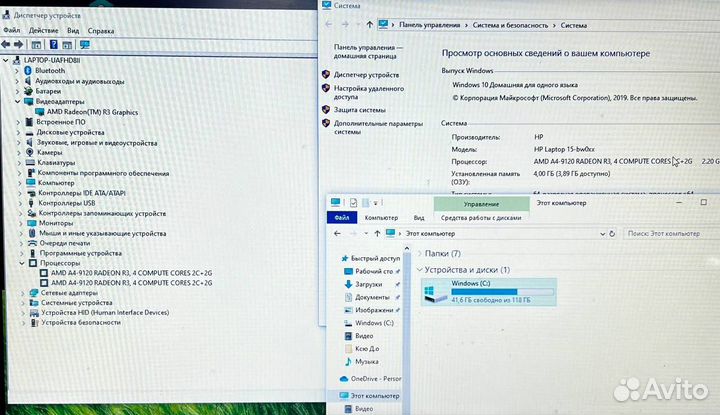Switch to the Вид ribbon tab in Explorer
Screen dimensions: 720x415
pos(419,218)
